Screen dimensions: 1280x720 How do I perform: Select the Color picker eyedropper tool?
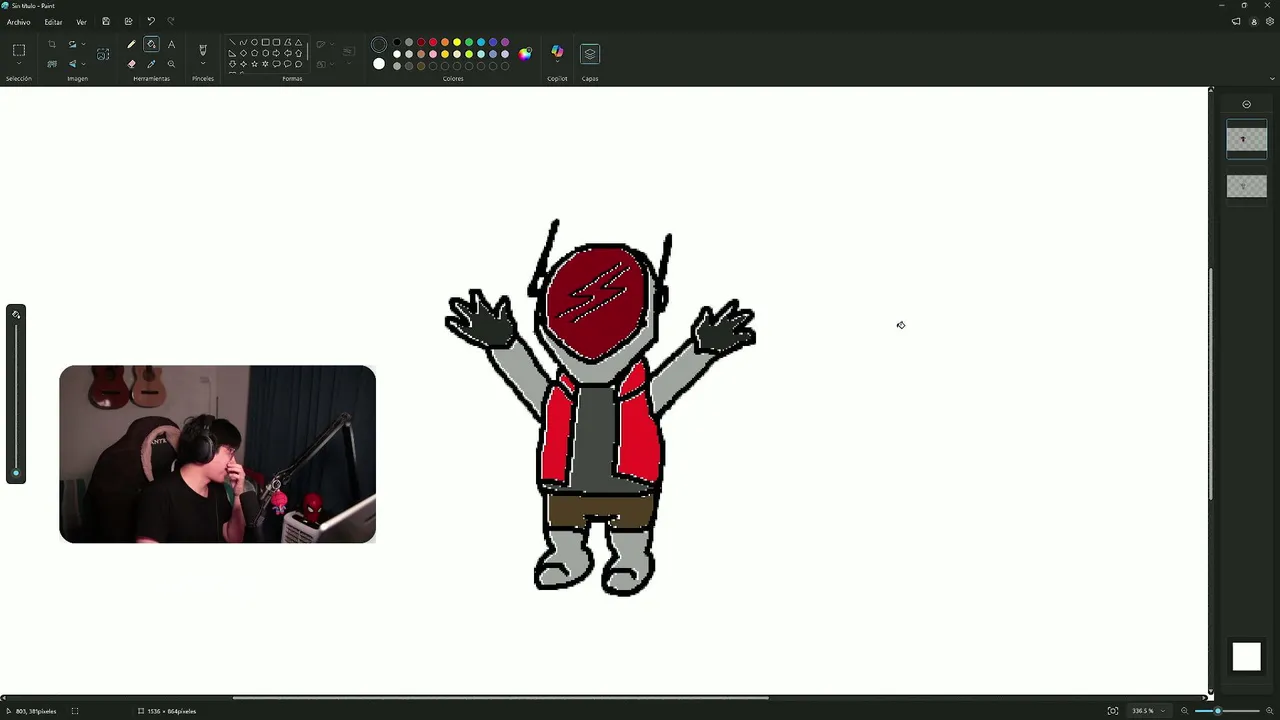[151, 64]
